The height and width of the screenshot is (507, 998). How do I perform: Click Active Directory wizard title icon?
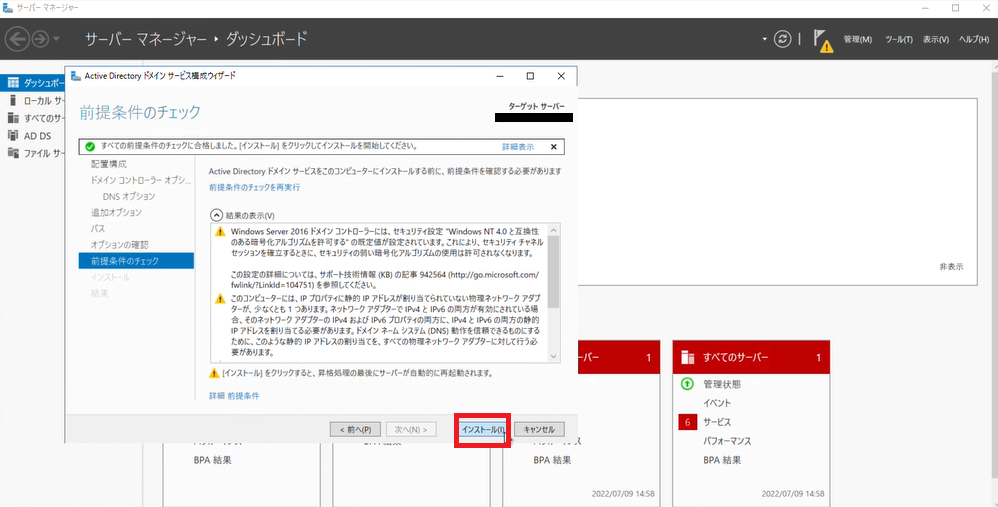pyautogui.click(x=76, y=76)
